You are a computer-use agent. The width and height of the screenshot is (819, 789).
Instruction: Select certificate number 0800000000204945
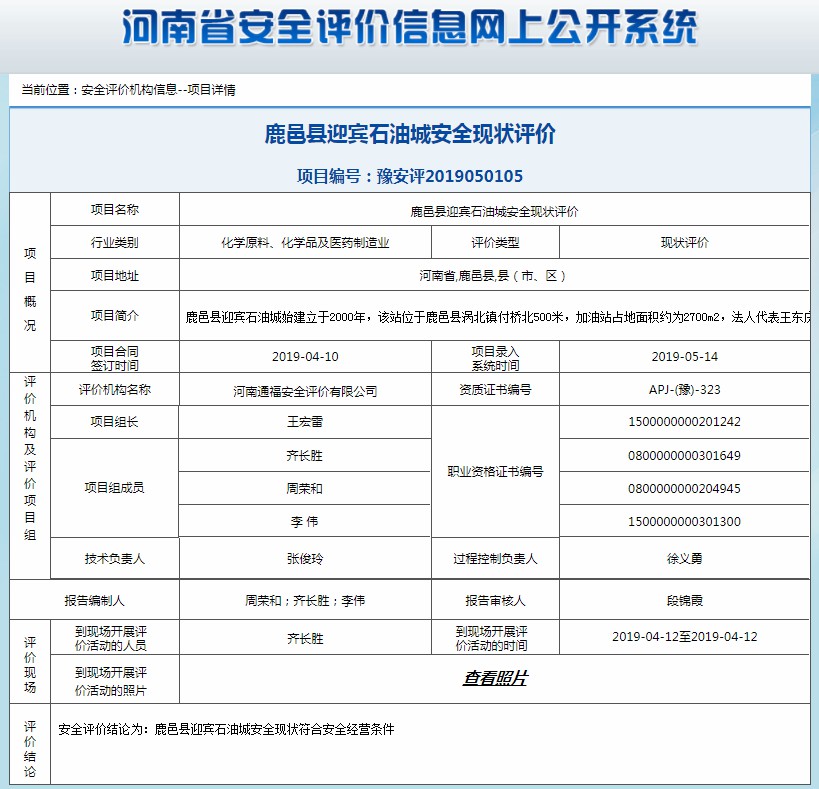684,488
